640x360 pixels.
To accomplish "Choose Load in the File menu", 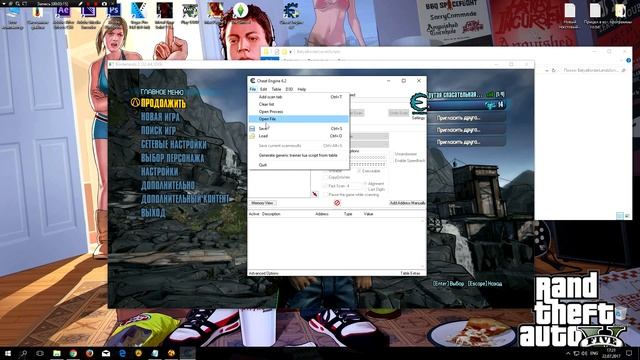I will click(x=299, y=136).
